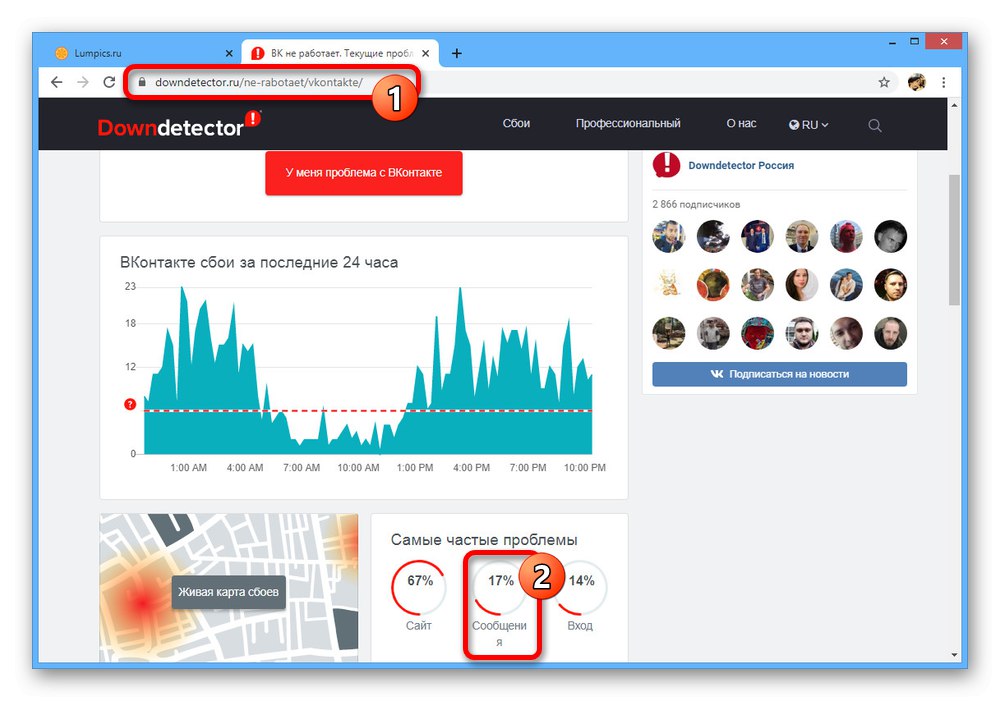Click the Downdetector logo
1000x701 pixels.
tap(179, 124)
